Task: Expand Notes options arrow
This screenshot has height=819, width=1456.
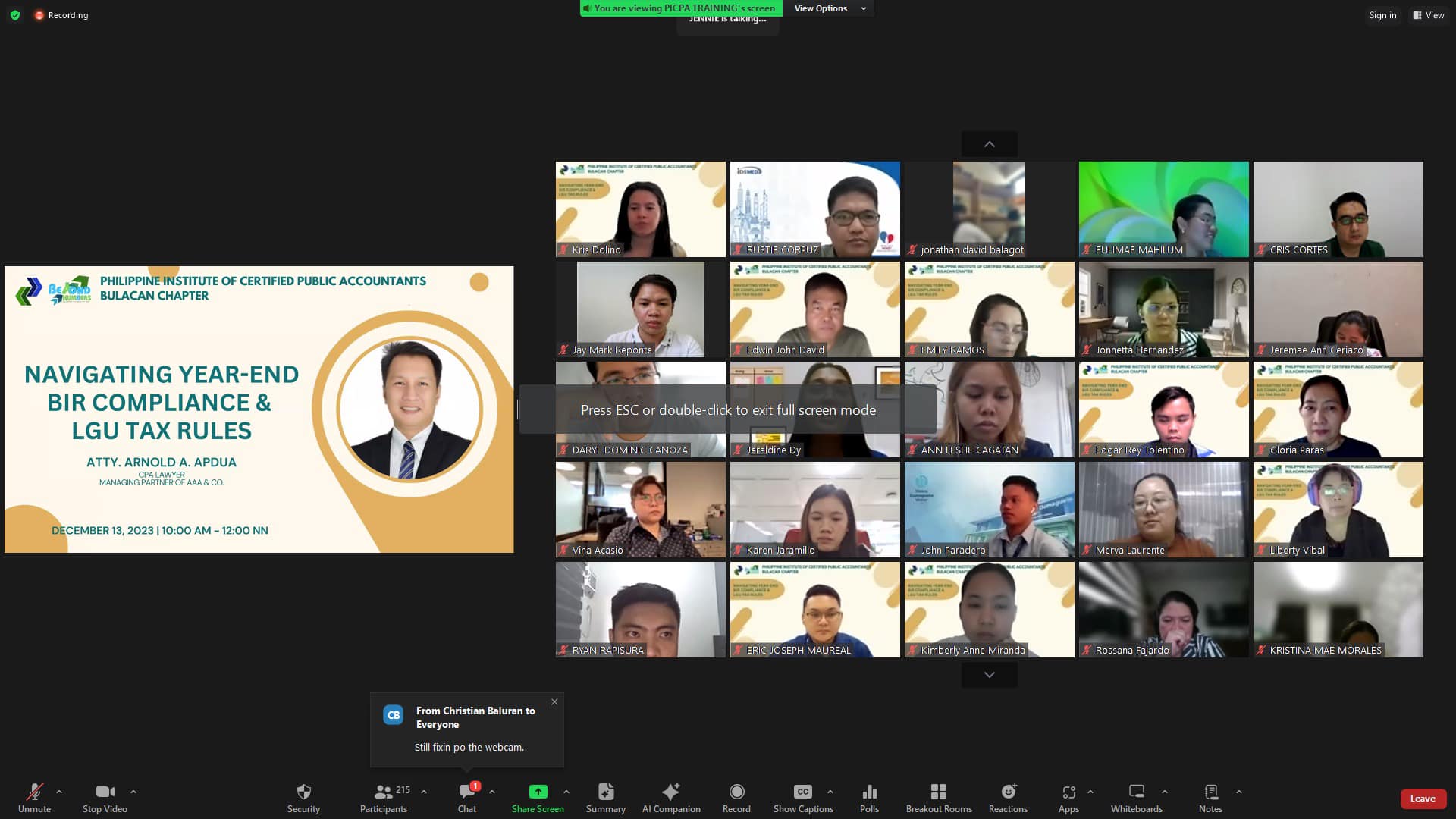Action: [1239, 792]
